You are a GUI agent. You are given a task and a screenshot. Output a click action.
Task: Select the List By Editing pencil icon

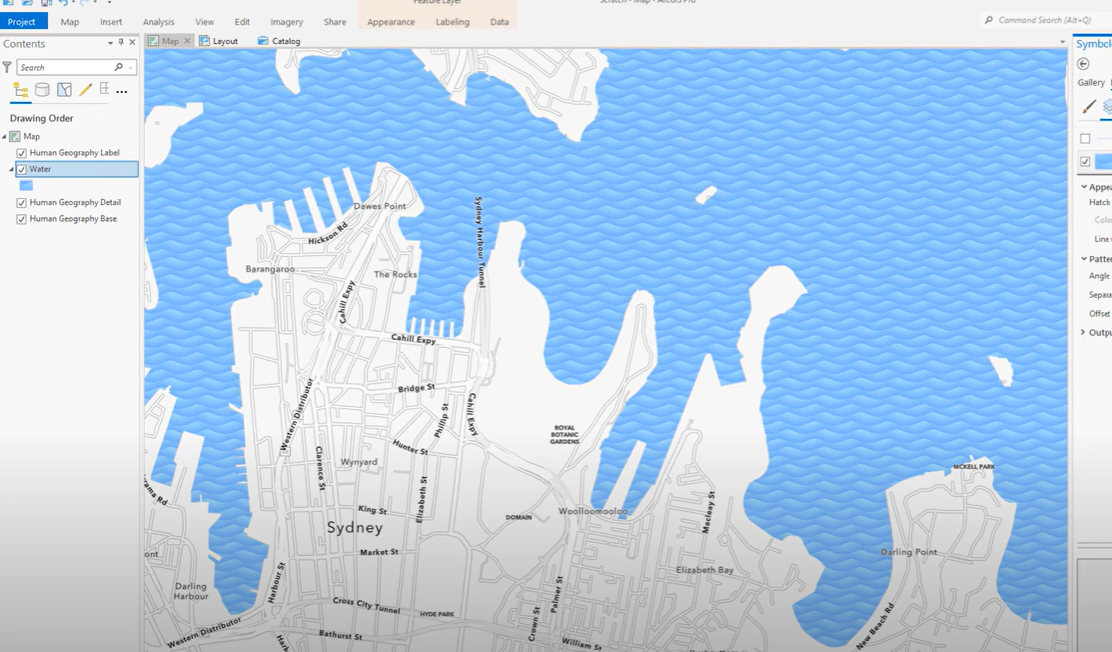point(85,89)
